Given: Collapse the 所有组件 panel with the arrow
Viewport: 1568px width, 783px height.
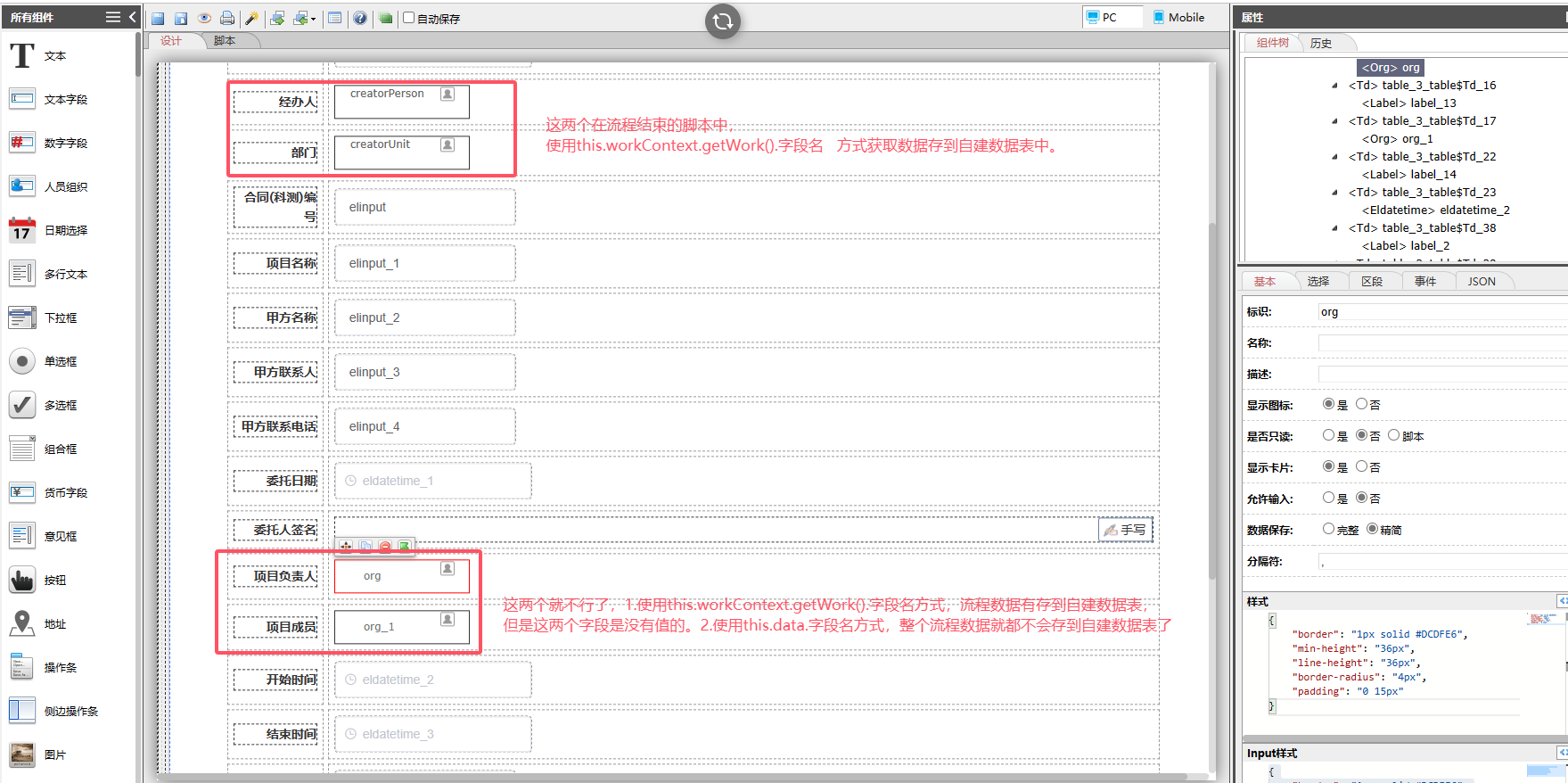Looking at the screenshot, I should click(x=132, y=17).
